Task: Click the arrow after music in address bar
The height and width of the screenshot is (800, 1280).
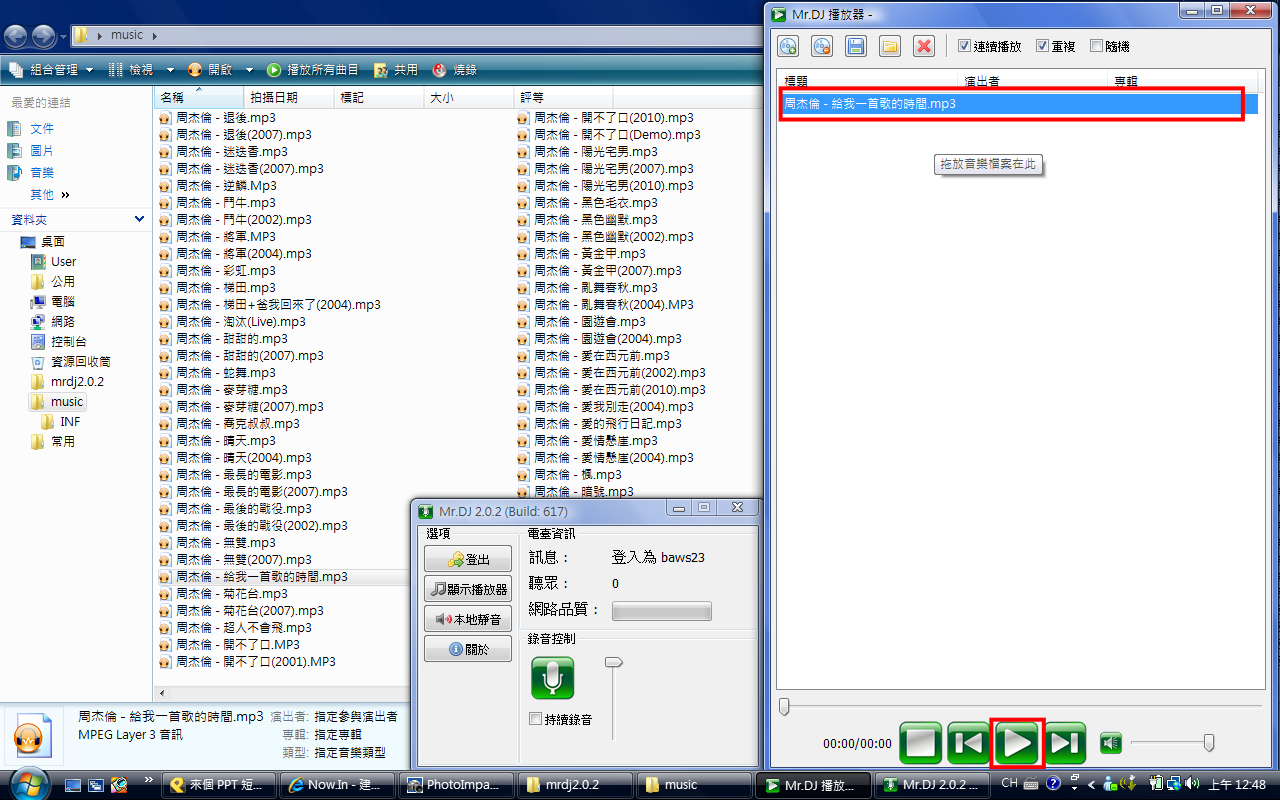Action: coord(154,36)
